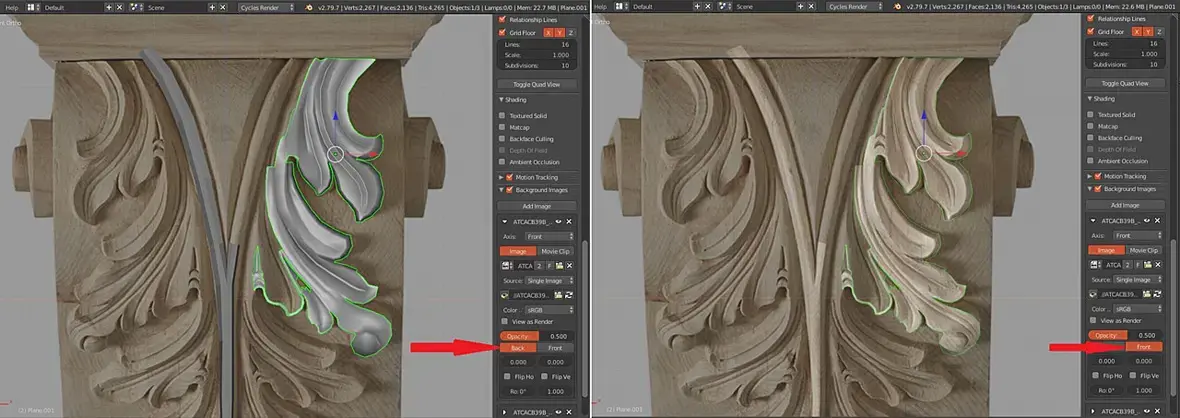Click the scene browse icon in left screenshot
Screen dimensions: 1180x418
136,7
